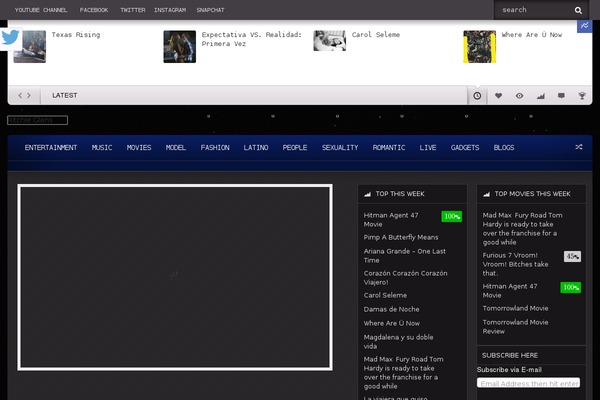
Task: Open Mad Max Fury Road in Top This Week
Action: pos(403,372)
